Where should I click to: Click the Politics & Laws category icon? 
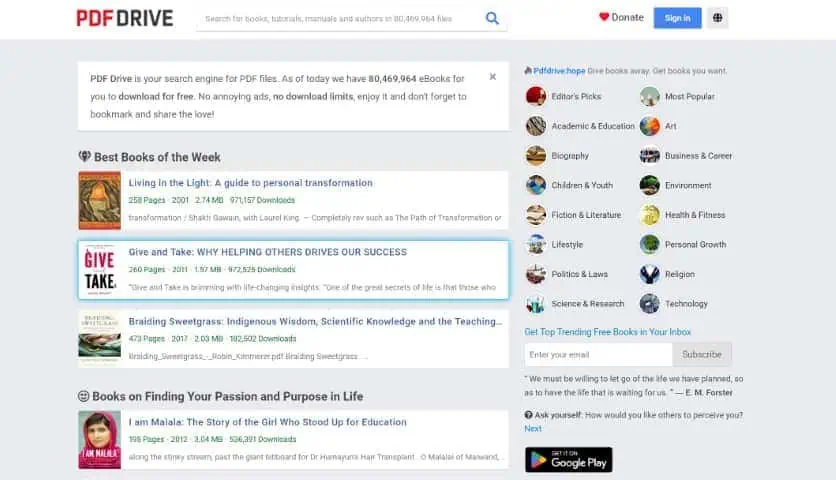coord(536,274)
